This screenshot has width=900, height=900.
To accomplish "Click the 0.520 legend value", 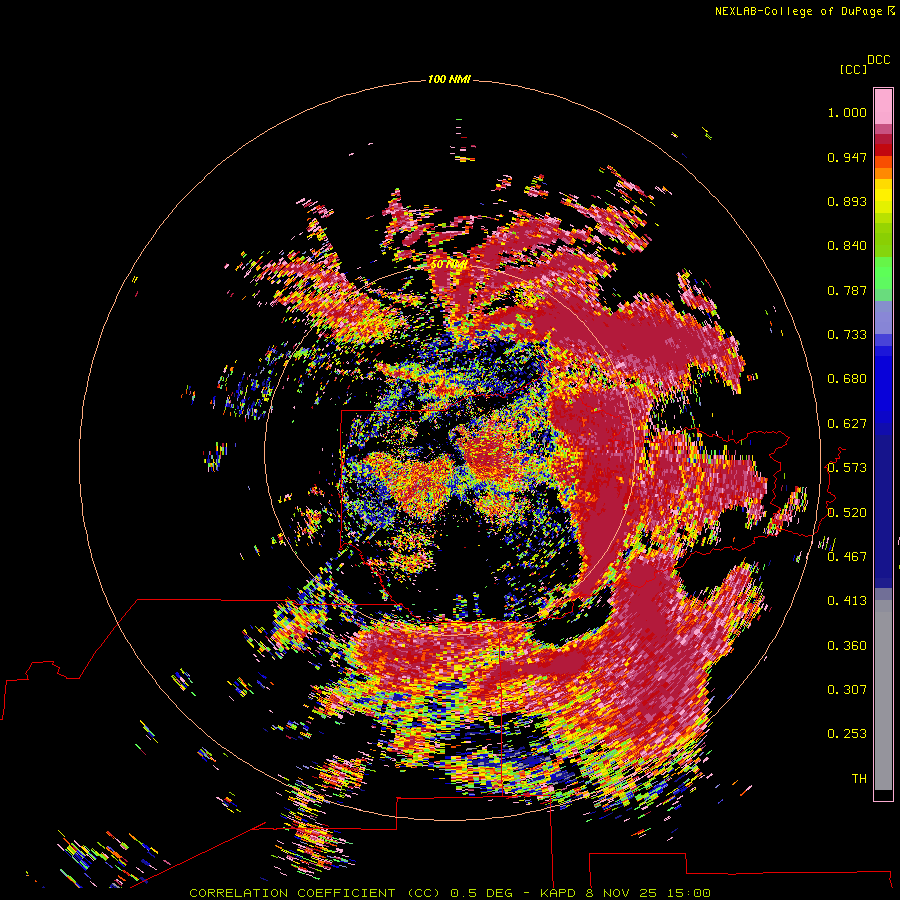I will [847, 513].
